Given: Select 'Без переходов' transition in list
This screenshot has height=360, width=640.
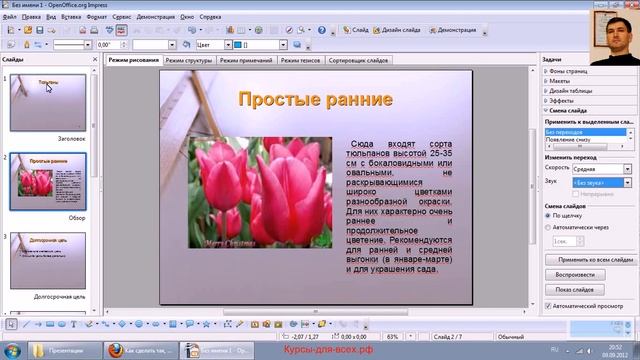Looking at the screenshot, I should tap(585, 132).
